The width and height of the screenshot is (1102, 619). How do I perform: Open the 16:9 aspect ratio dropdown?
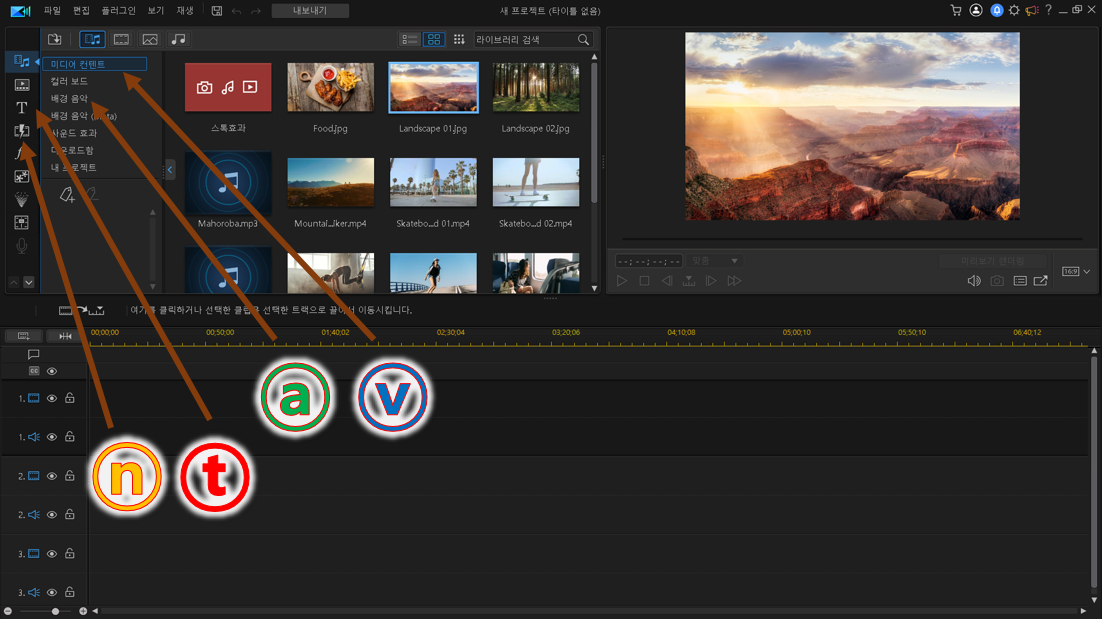(x=1076, y=271)
